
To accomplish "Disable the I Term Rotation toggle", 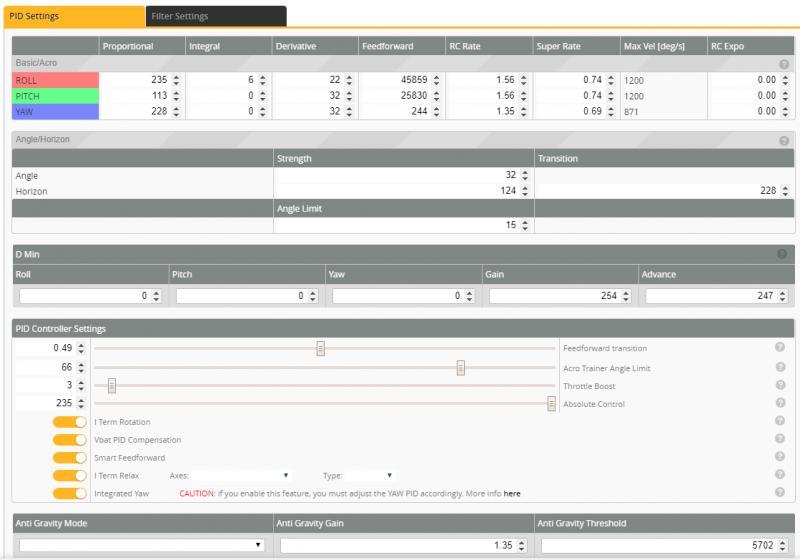I will click(x=70, y=422).
